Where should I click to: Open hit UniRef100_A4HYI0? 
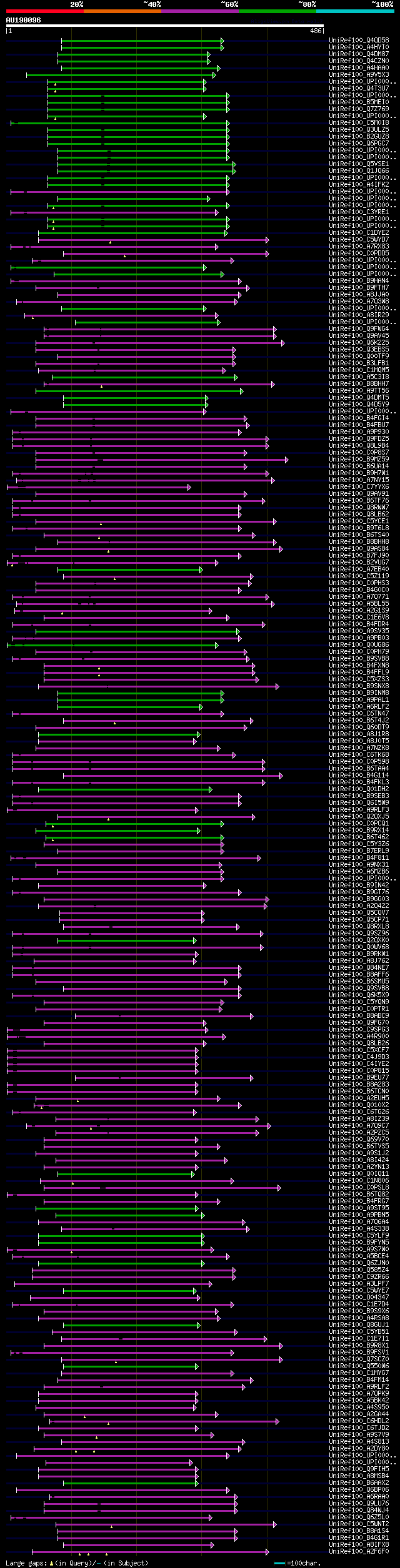(x=359, y=47)
